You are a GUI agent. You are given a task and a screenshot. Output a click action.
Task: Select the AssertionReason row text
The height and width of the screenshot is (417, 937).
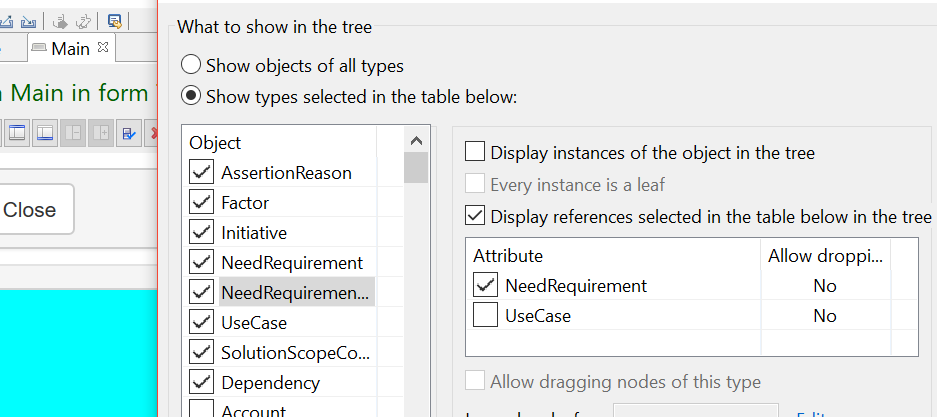coord(286,173)
